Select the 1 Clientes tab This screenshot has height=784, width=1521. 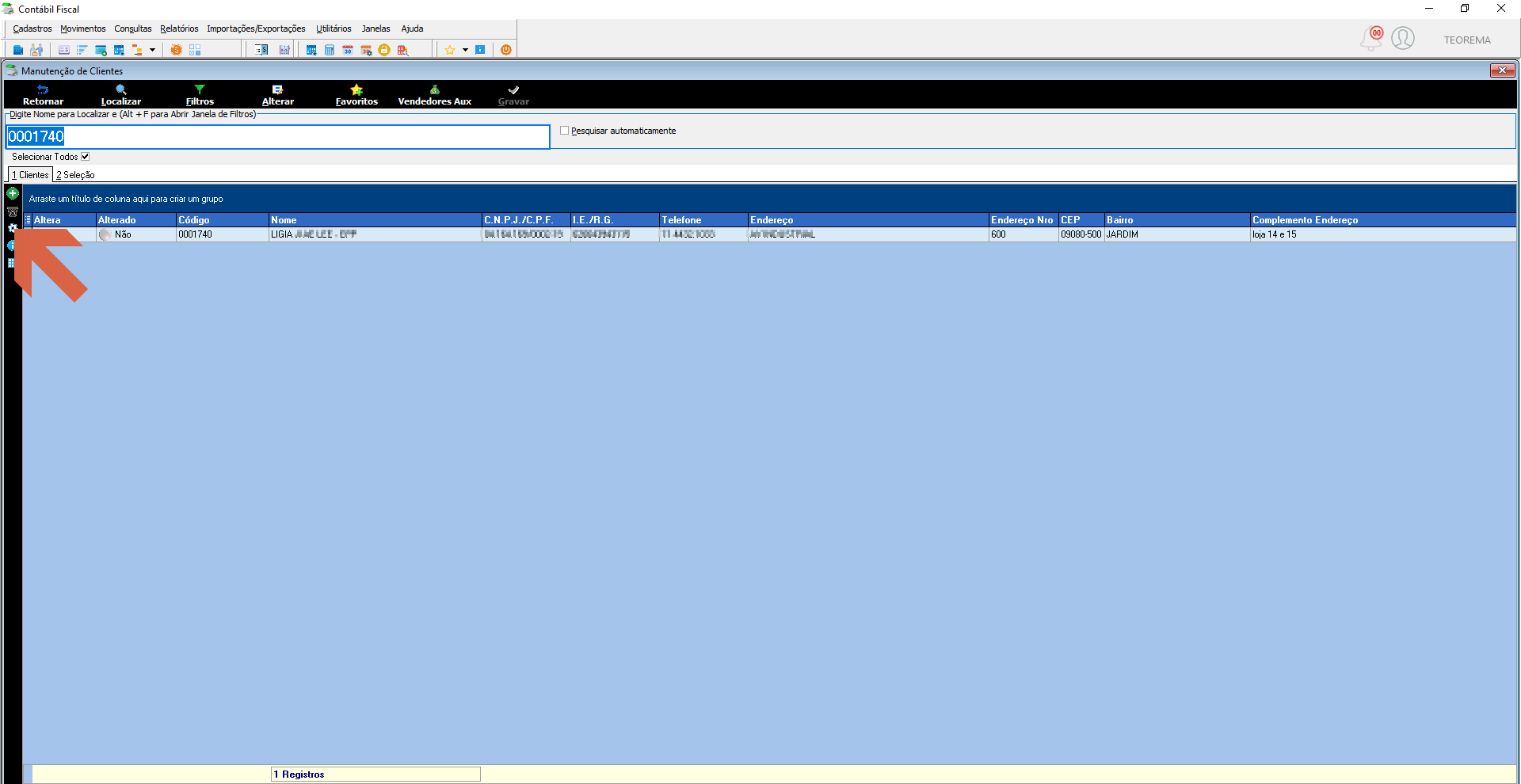(x=30, y=175)
